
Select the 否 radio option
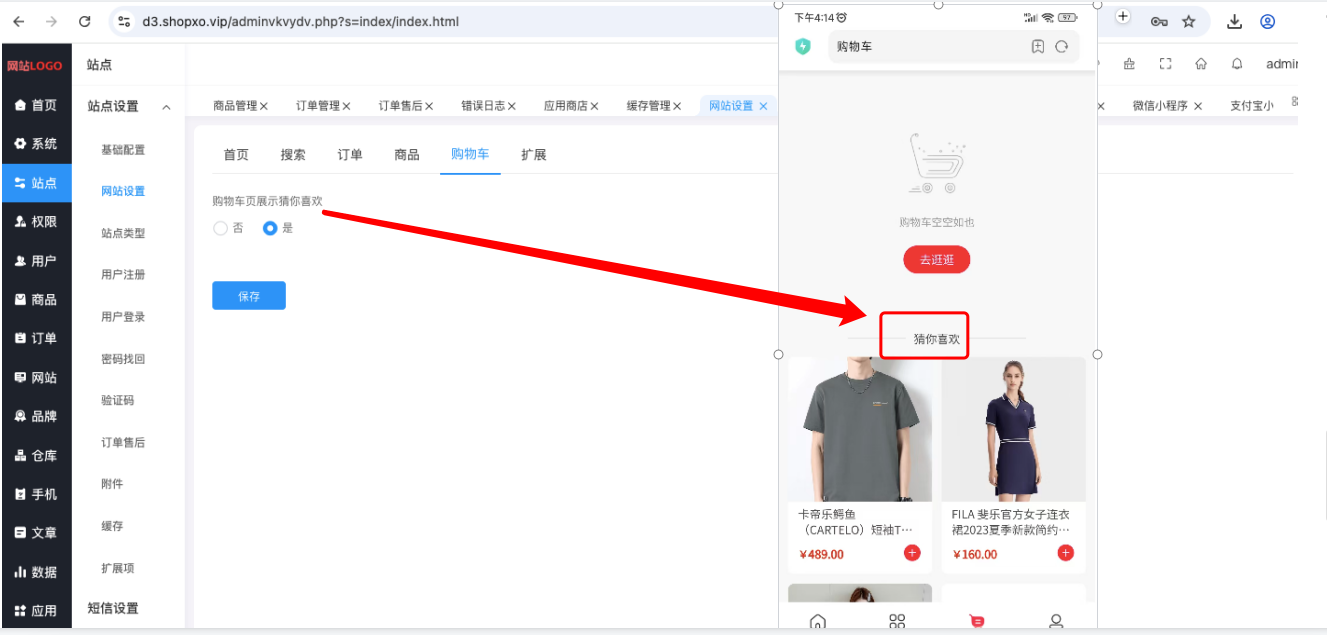coord(221,228)
